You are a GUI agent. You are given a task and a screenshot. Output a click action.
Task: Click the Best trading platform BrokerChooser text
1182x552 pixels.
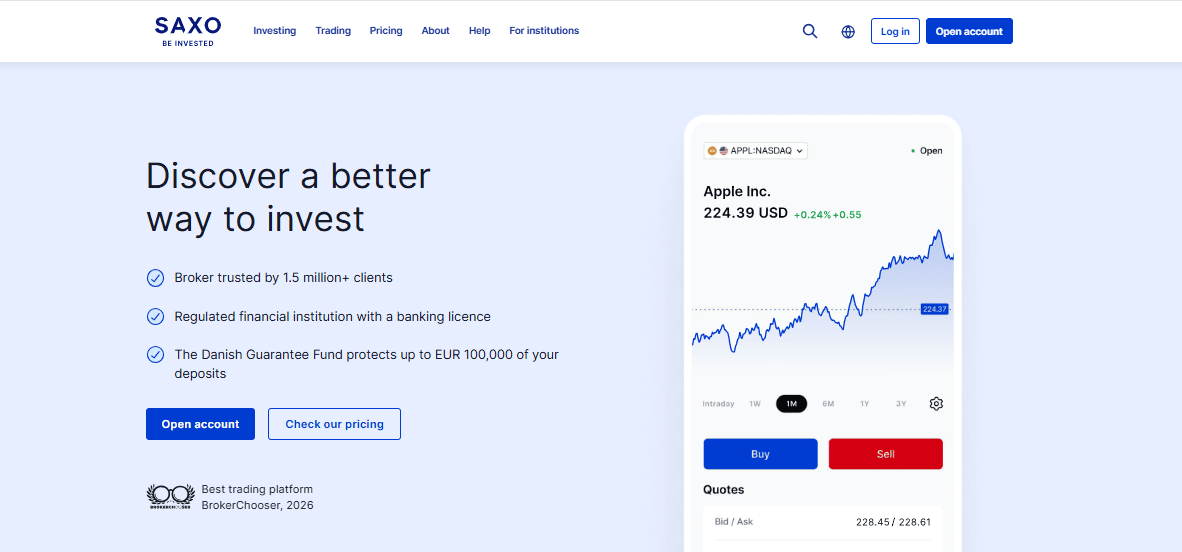(257, 497)
